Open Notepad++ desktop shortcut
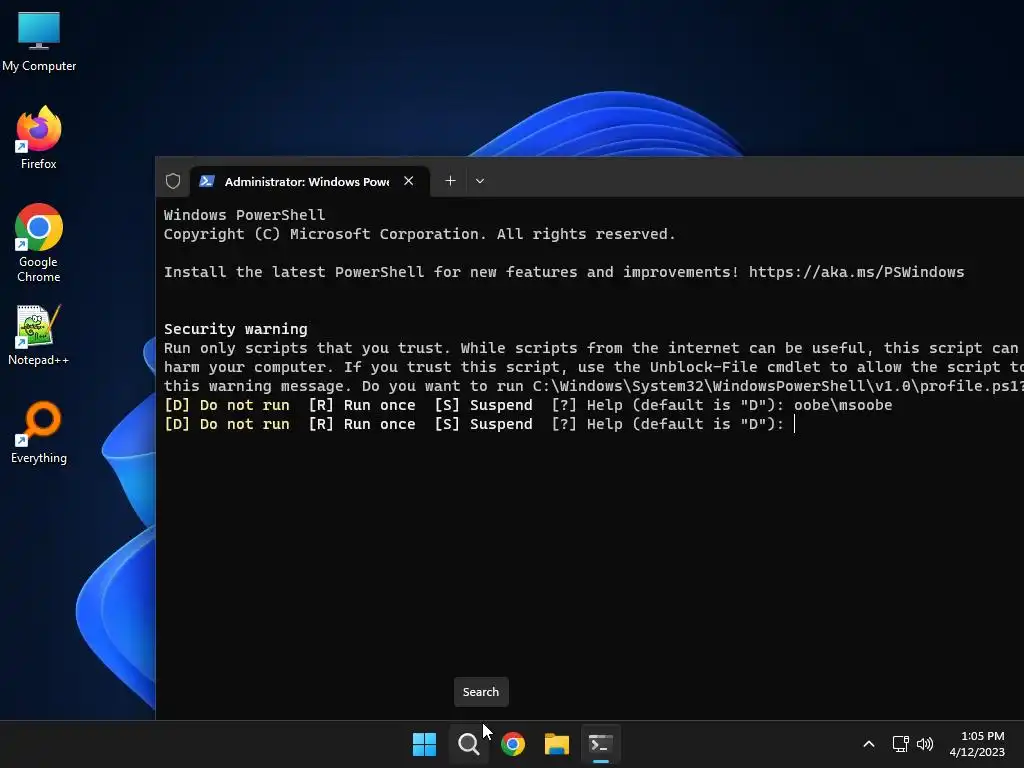Viewport: 1024px width, 768px height. pyautogui.click(x=39, y=334)
